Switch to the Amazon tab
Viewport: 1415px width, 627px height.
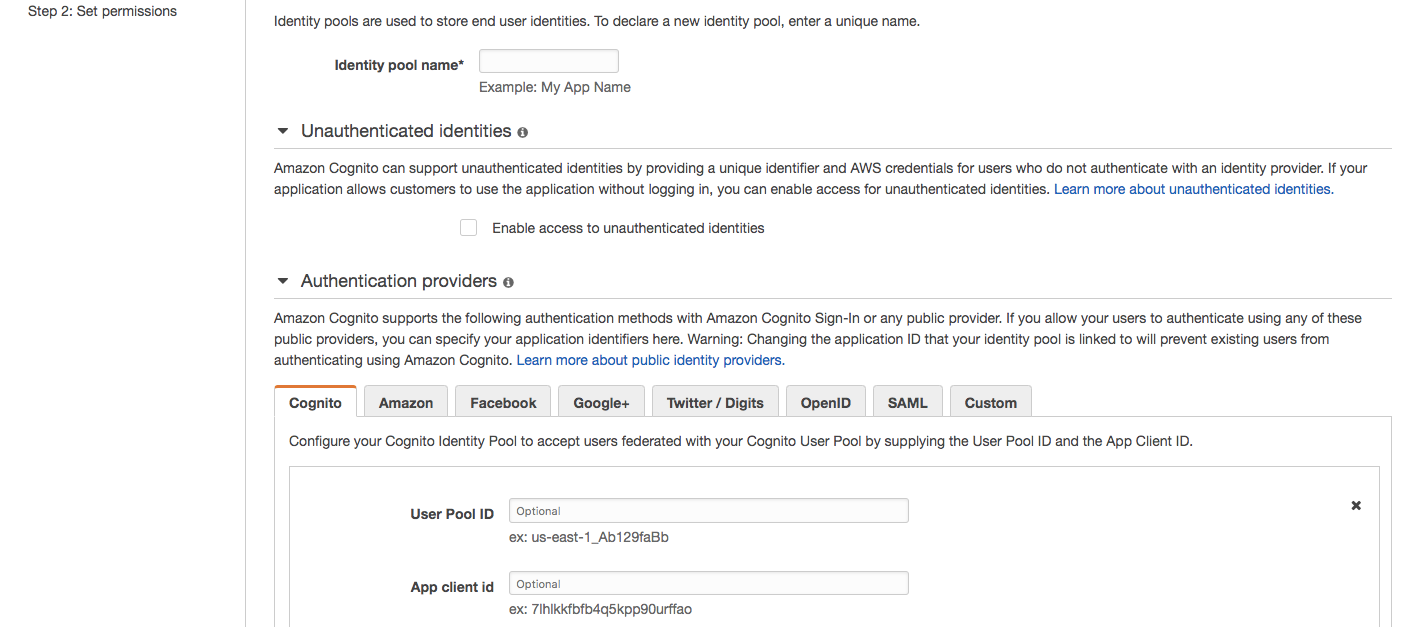click(406, 403)
